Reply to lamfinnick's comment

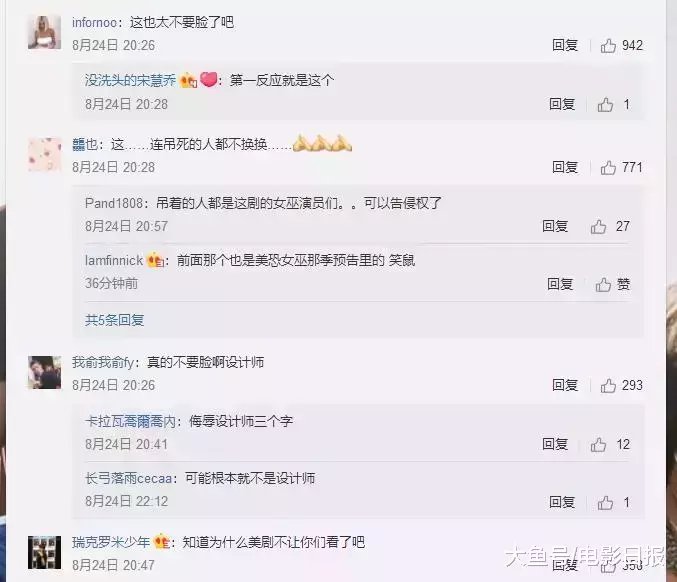click(560, 284)
